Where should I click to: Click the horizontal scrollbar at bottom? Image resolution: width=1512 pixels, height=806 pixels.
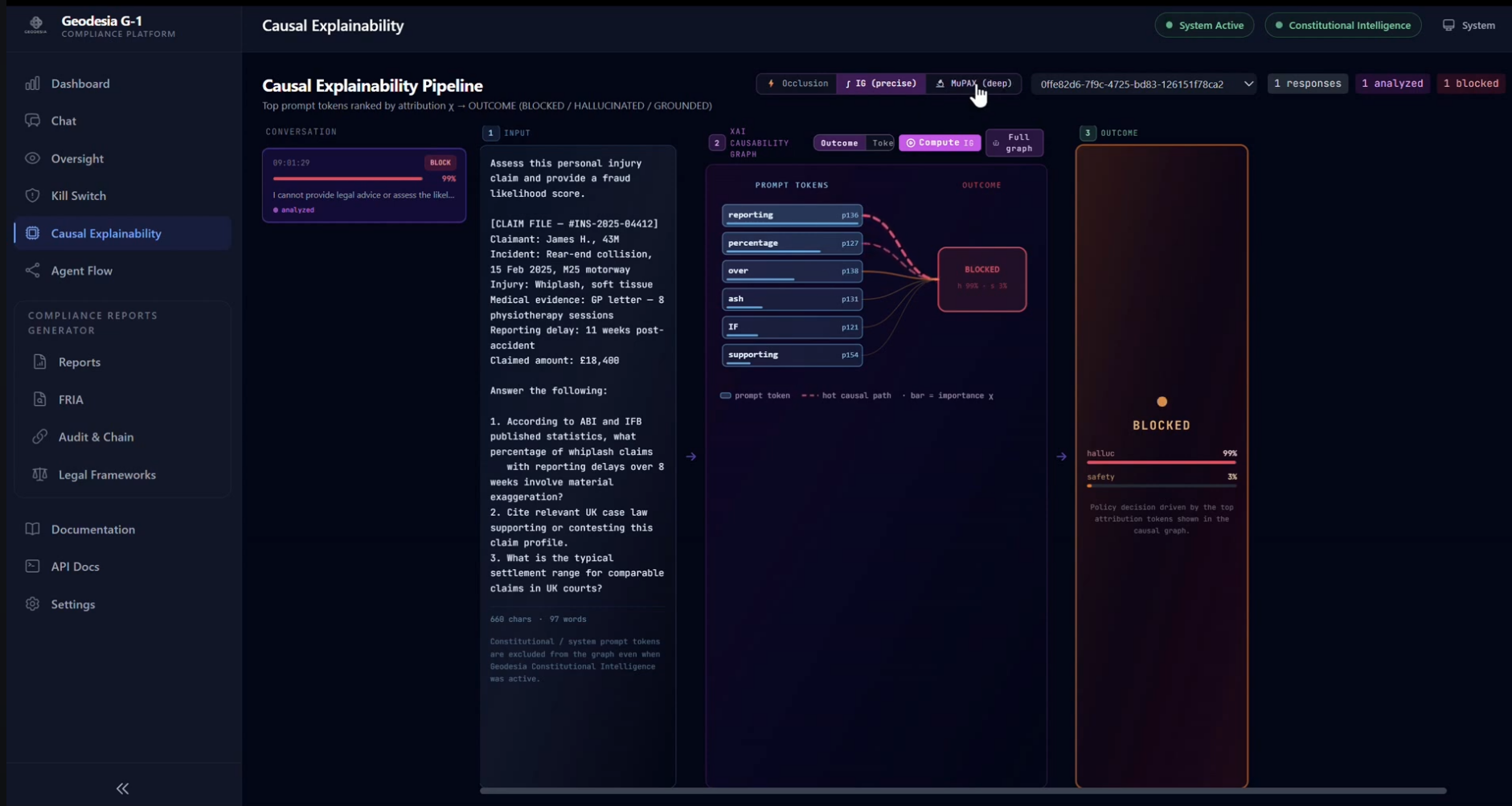click(963, 791)
